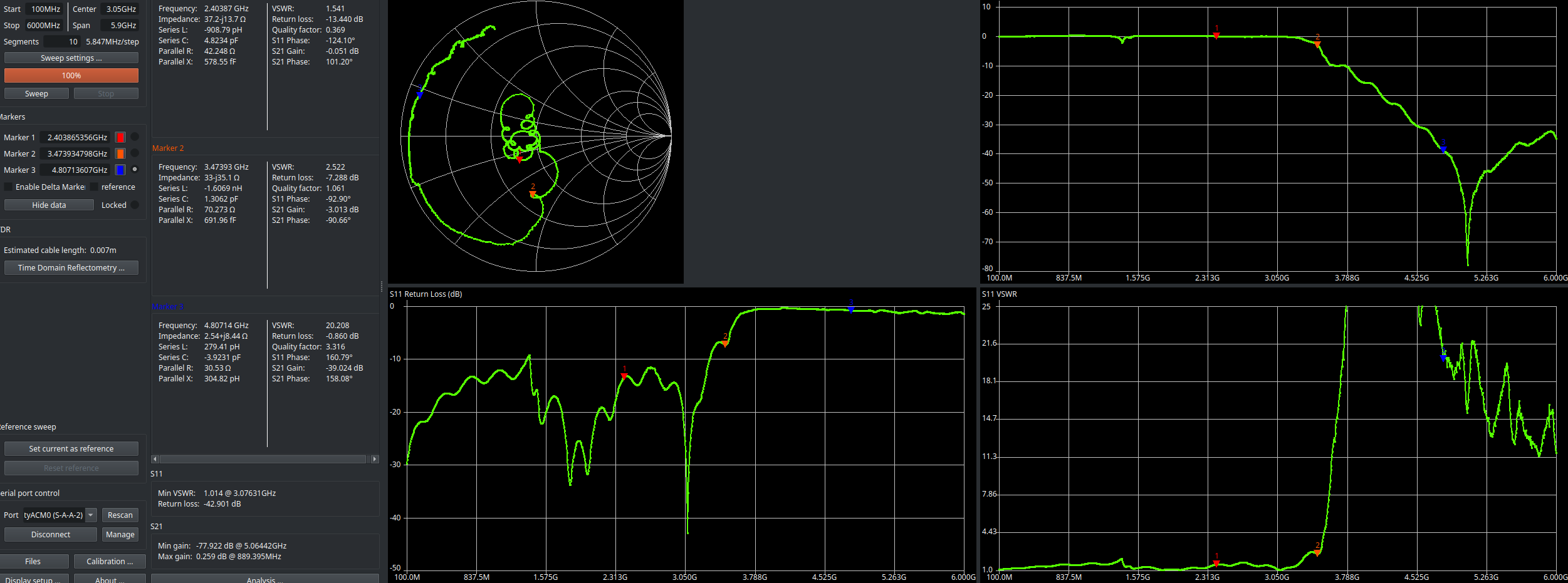Click the Reset reference button
1568x583 pixels.
(71, 468)
